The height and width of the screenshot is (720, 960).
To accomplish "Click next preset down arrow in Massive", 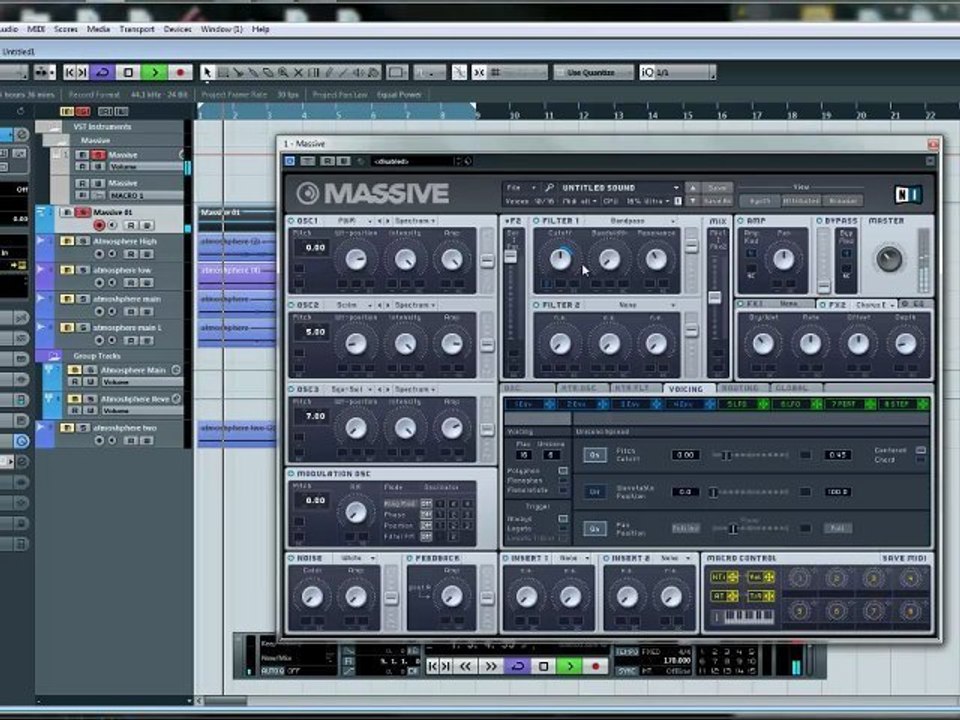I will 692,201.
